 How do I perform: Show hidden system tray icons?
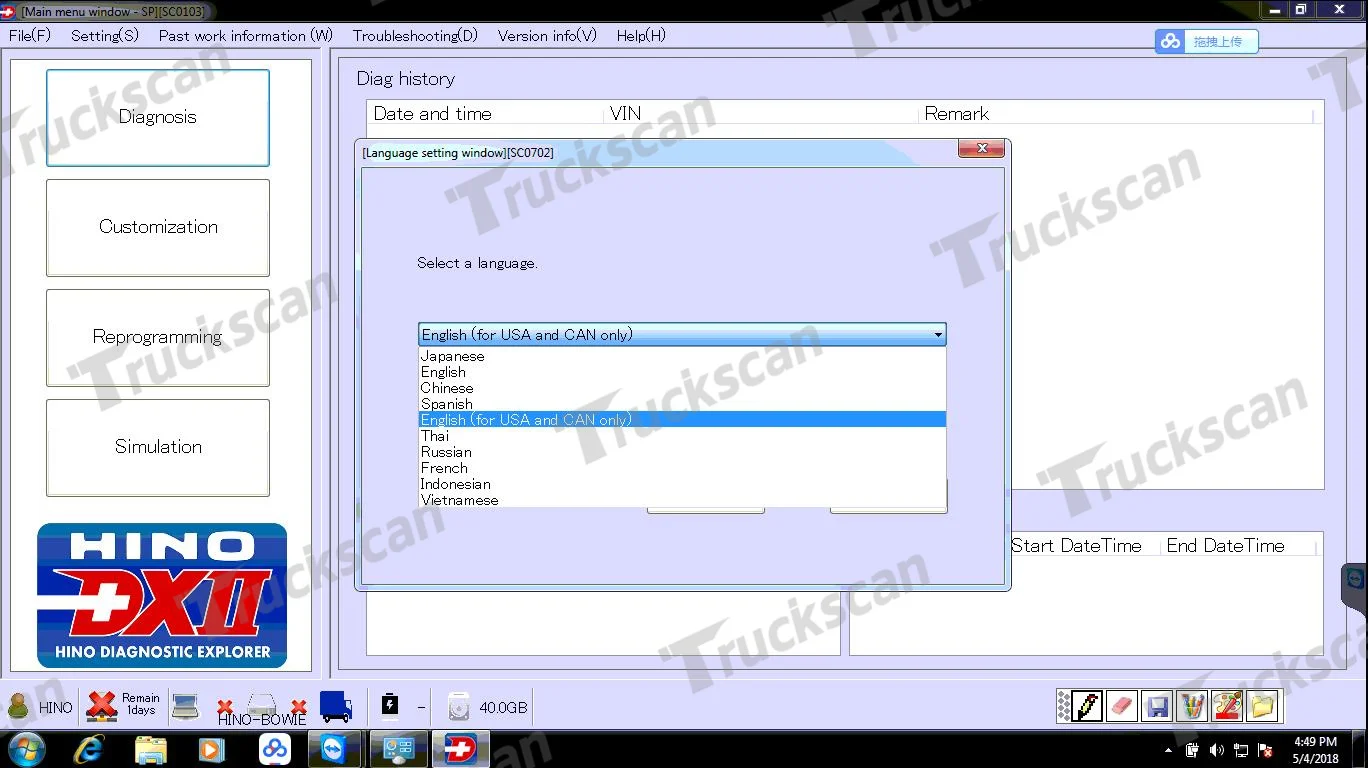(1169, 750)
